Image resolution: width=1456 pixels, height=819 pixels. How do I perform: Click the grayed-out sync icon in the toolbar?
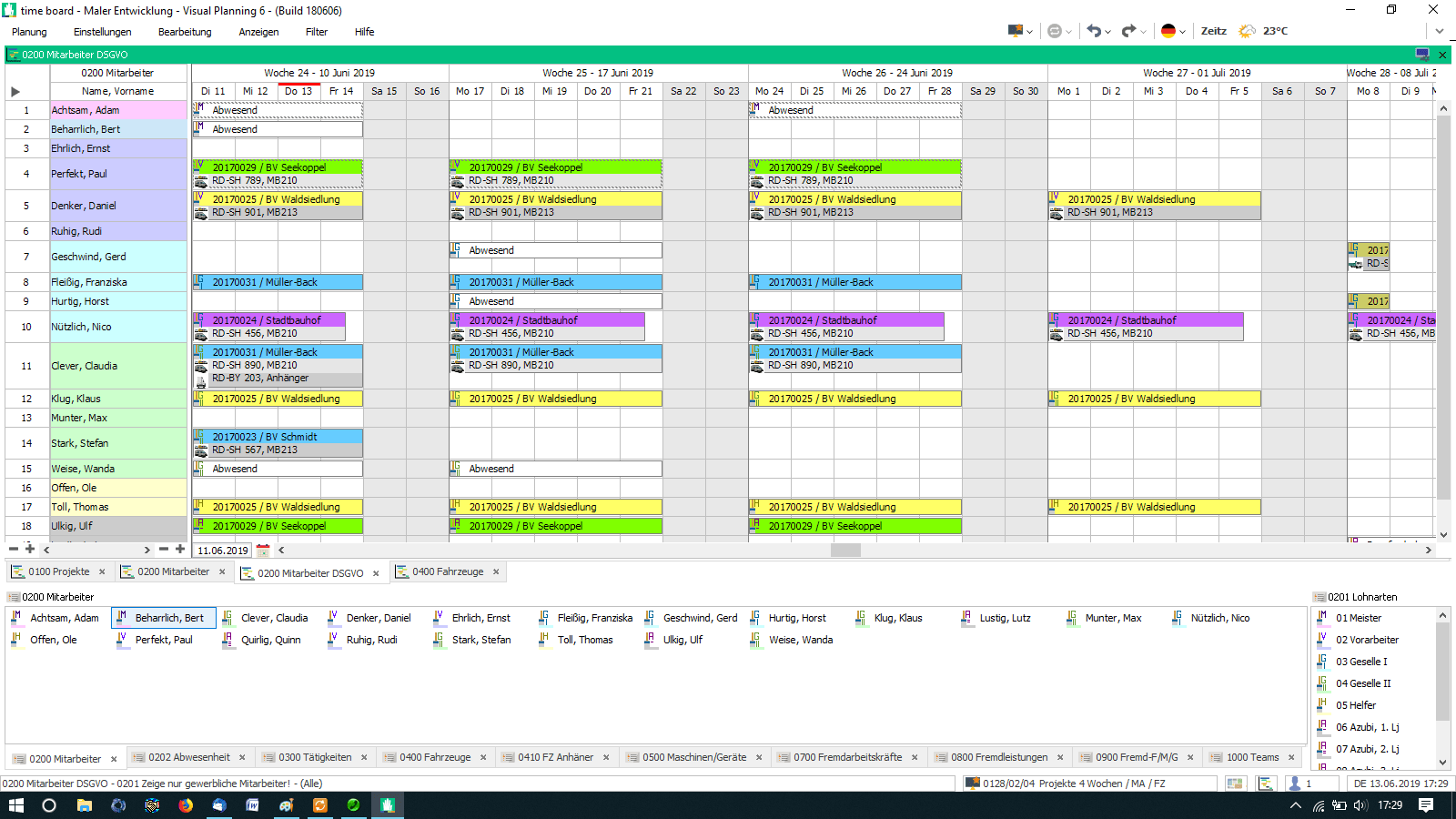[x=1055, y=31]
